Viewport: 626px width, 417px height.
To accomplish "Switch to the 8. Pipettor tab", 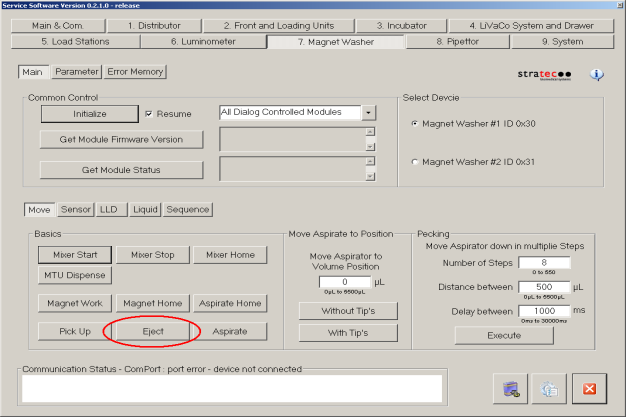I will (454, 42).
